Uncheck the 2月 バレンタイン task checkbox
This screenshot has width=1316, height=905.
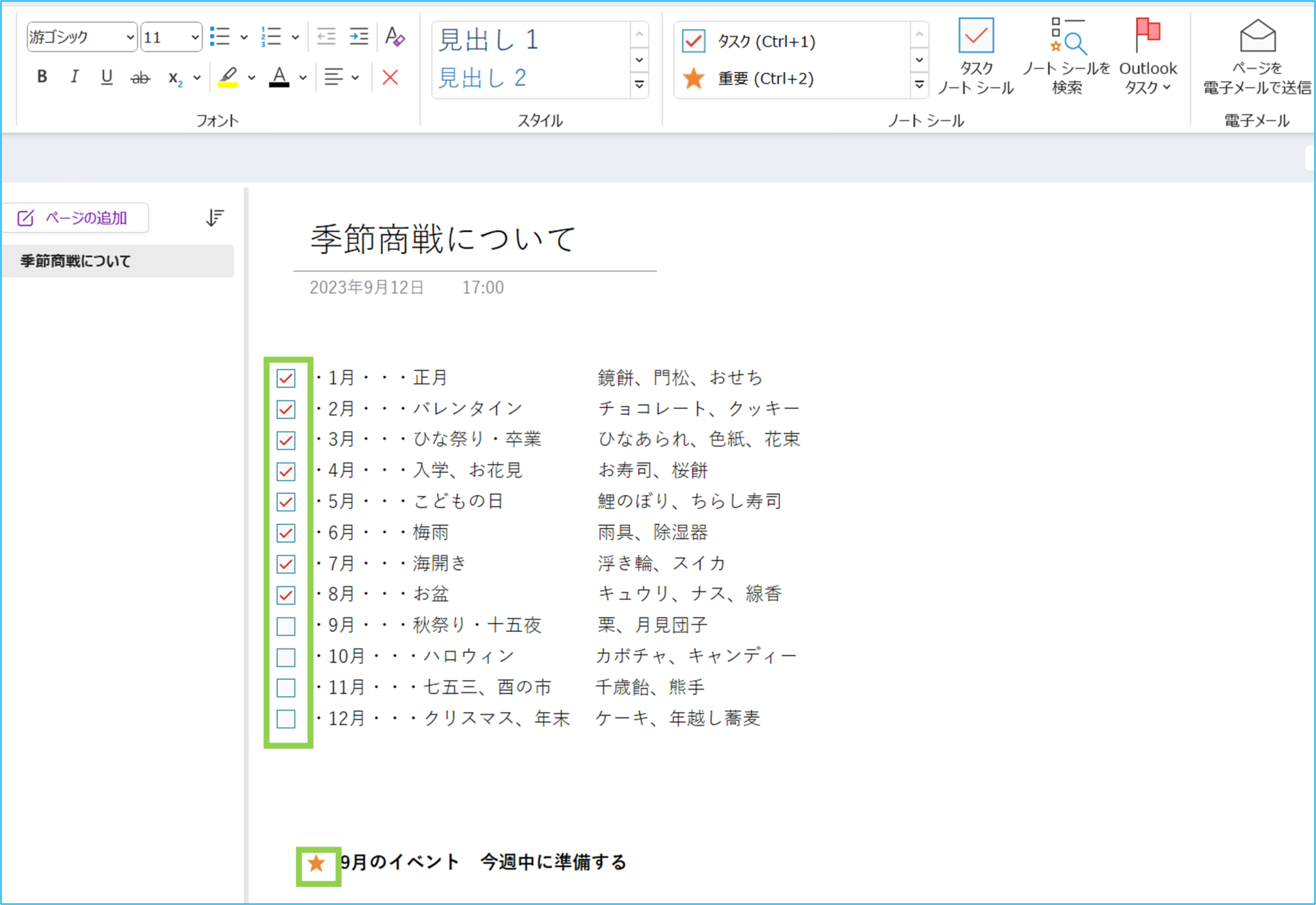click(286, 409)
